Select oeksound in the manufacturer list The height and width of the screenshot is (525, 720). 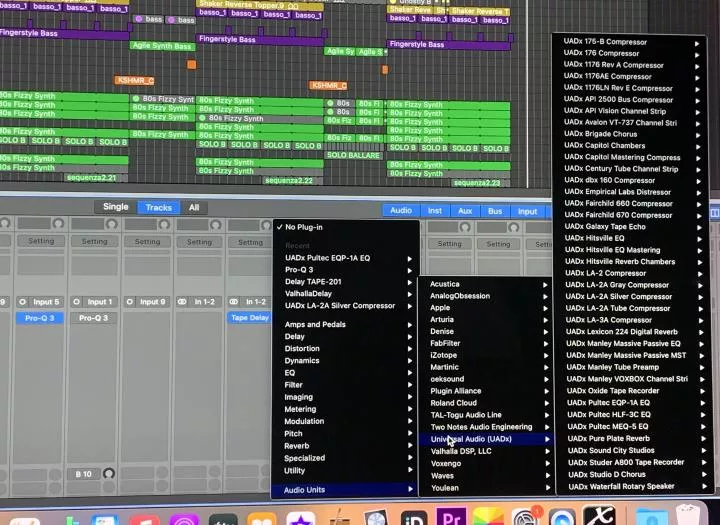point(447,379)
